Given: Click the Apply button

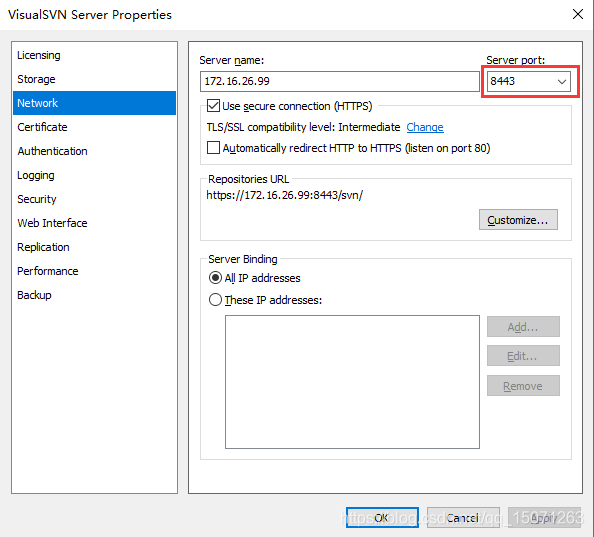Looking at the screenshot, I should [x=544, y=517].
